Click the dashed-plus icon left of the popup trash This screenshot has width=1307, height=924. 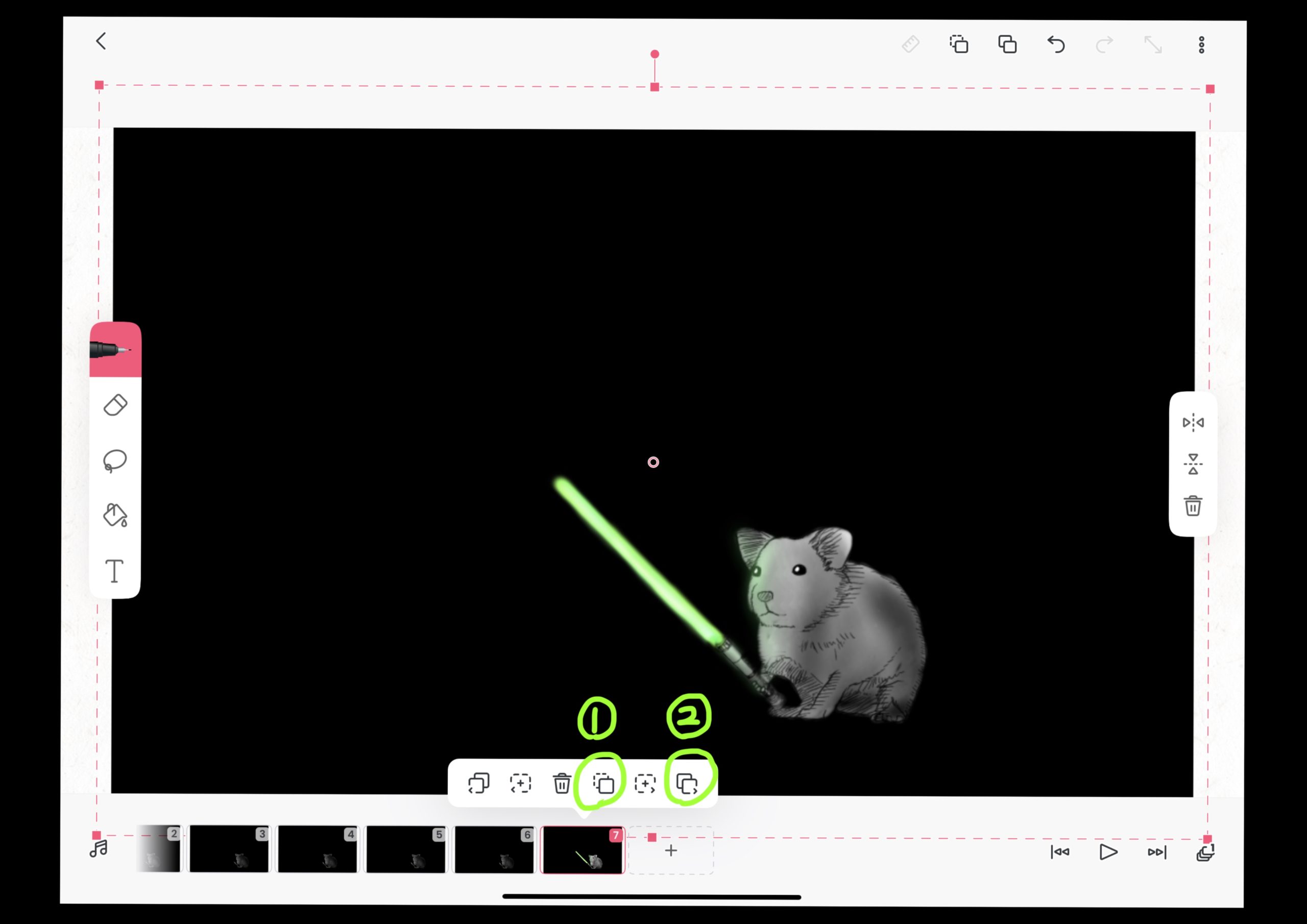pyautogui.click(x=520, y=784)
